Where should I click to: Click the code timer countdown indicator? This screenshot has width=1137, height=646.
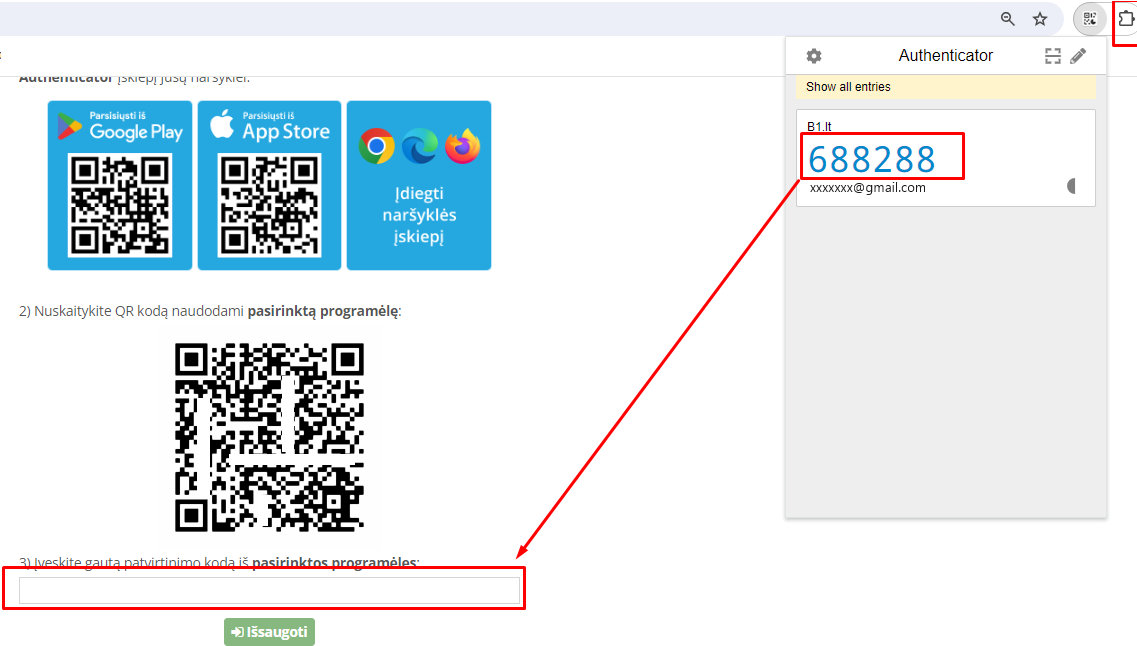pos(1072,186)
